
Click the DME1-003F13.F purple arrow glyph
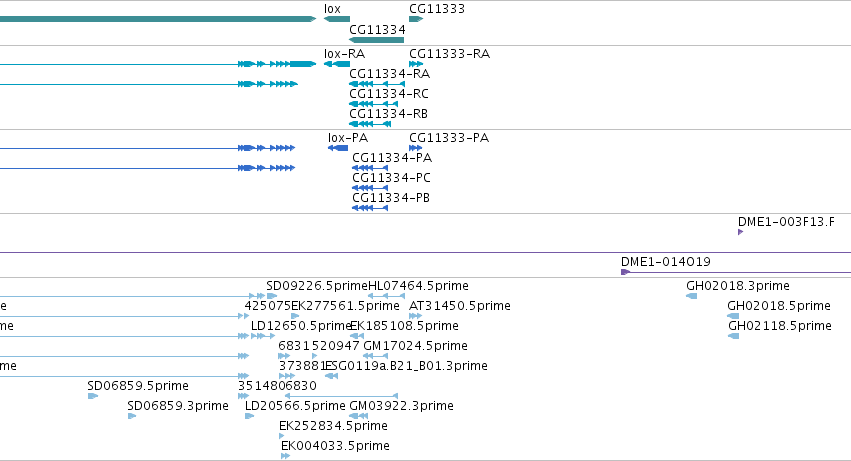coord(740,232)
